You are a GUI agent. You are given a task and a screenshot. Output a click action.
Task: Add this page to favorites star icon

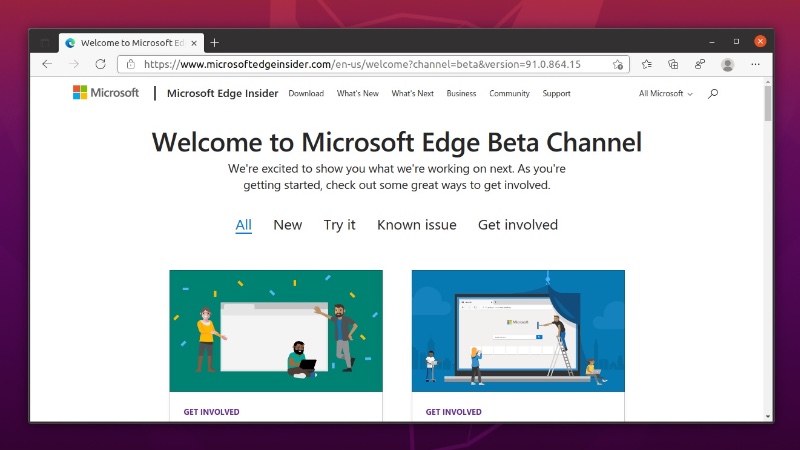[618, 64]
